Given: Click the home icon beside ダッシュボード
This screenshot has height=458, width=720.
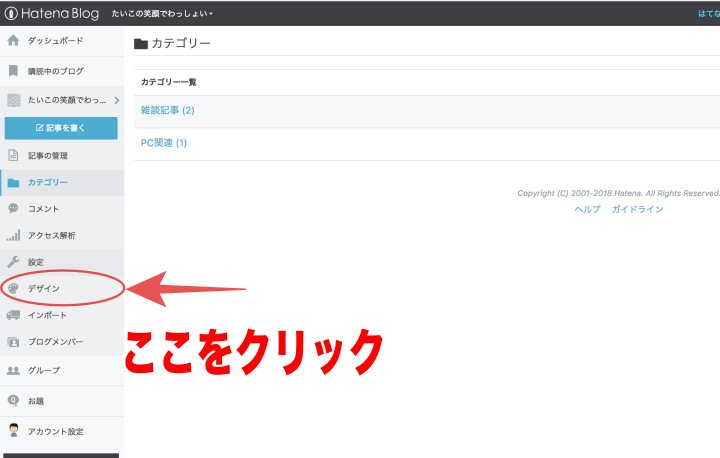Looking at the screenshot, I should (13, 40).
